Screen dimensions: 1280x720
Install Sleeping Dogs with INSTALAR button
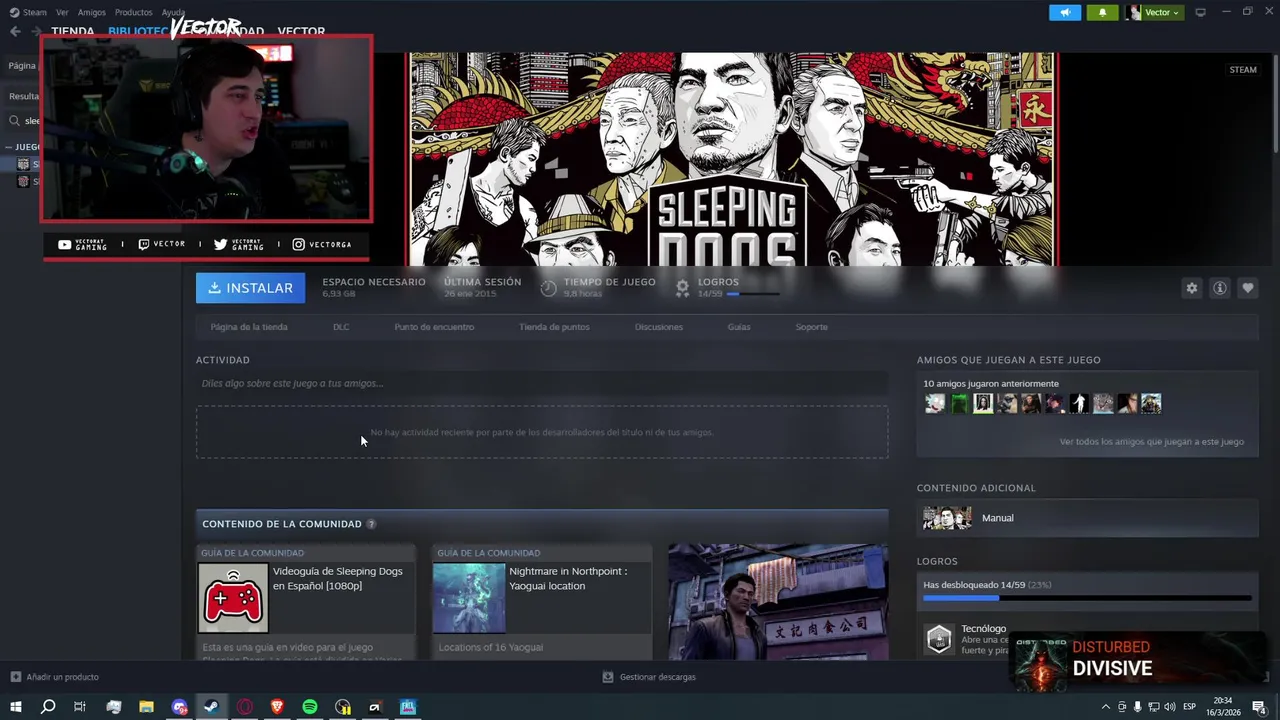tap(250, 288)
